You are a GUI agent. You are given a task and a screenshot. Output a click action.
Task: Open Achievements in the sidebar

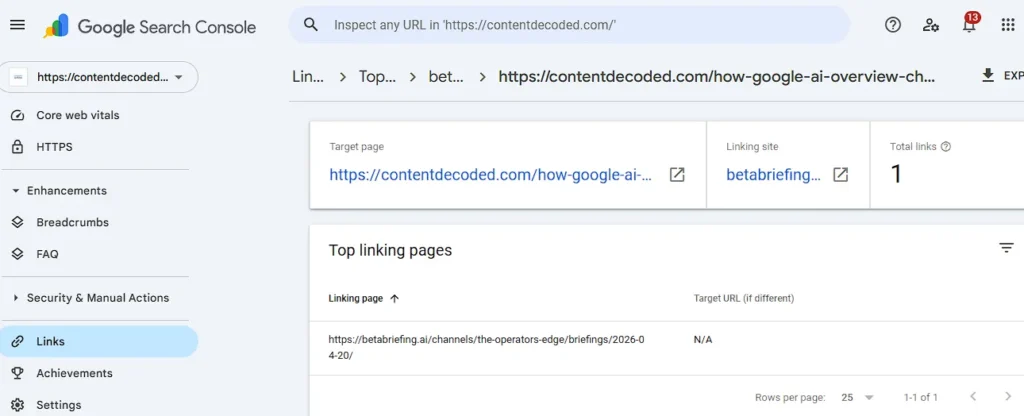point(74,373)
